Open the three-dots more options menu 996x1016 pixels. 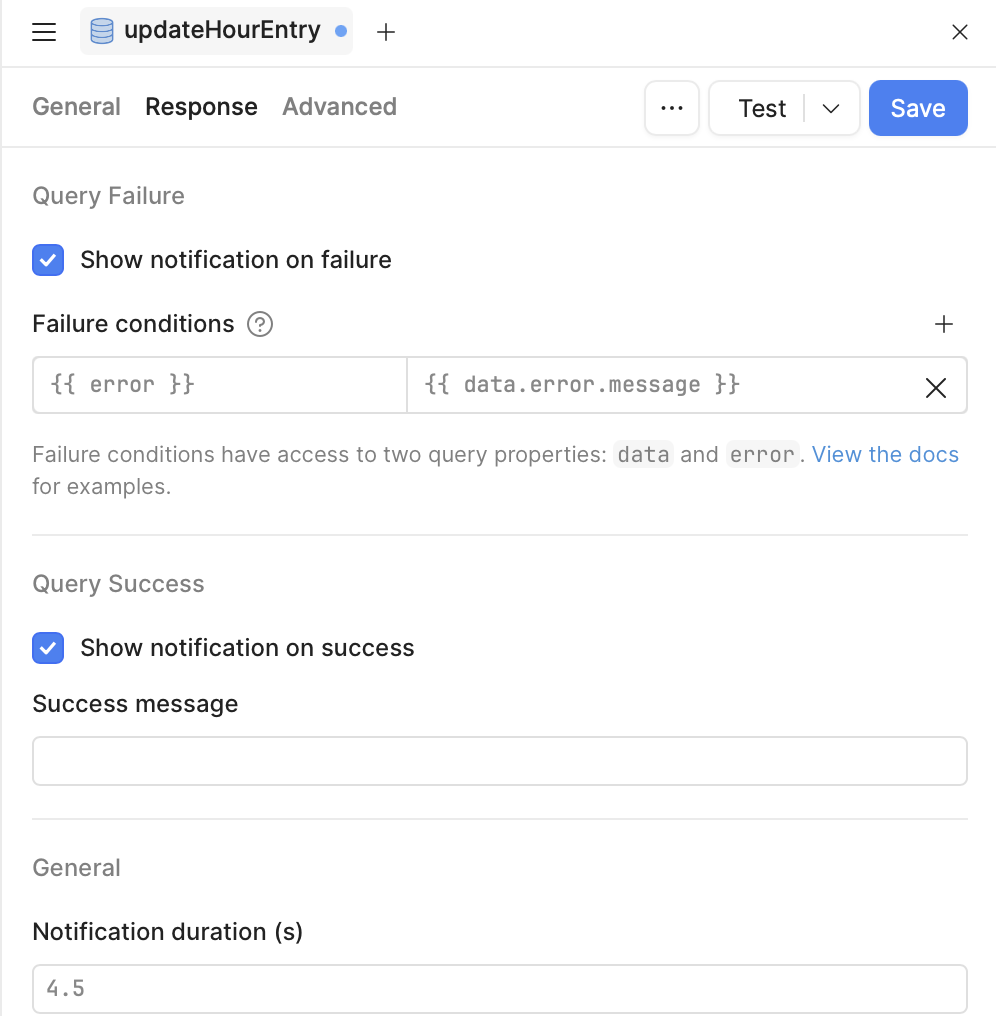click(x=672, y=108)
